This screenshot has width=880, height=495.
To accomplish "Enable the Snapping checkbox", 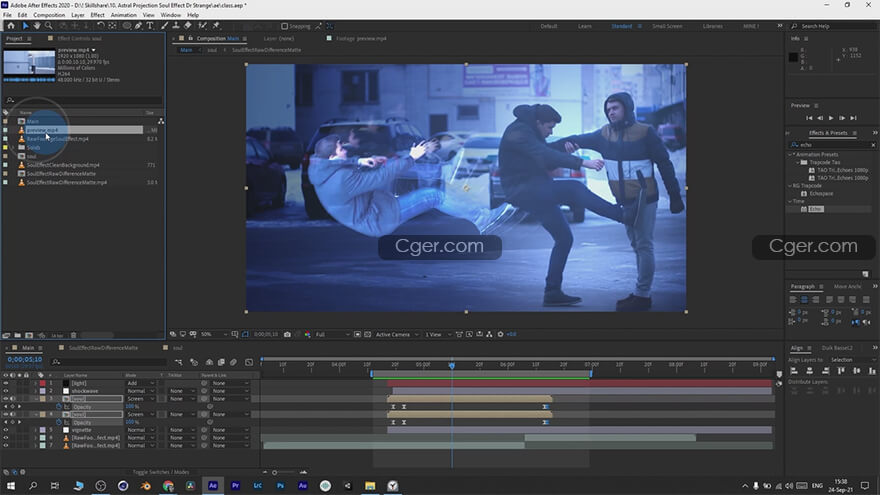I will click(285, 26).
